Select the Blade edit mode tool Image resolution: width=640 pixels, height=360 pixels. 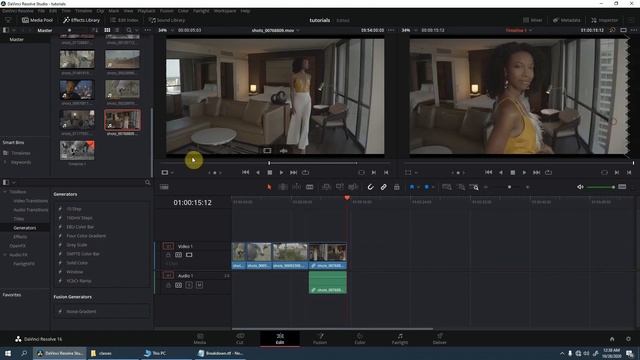coord(310,187)
